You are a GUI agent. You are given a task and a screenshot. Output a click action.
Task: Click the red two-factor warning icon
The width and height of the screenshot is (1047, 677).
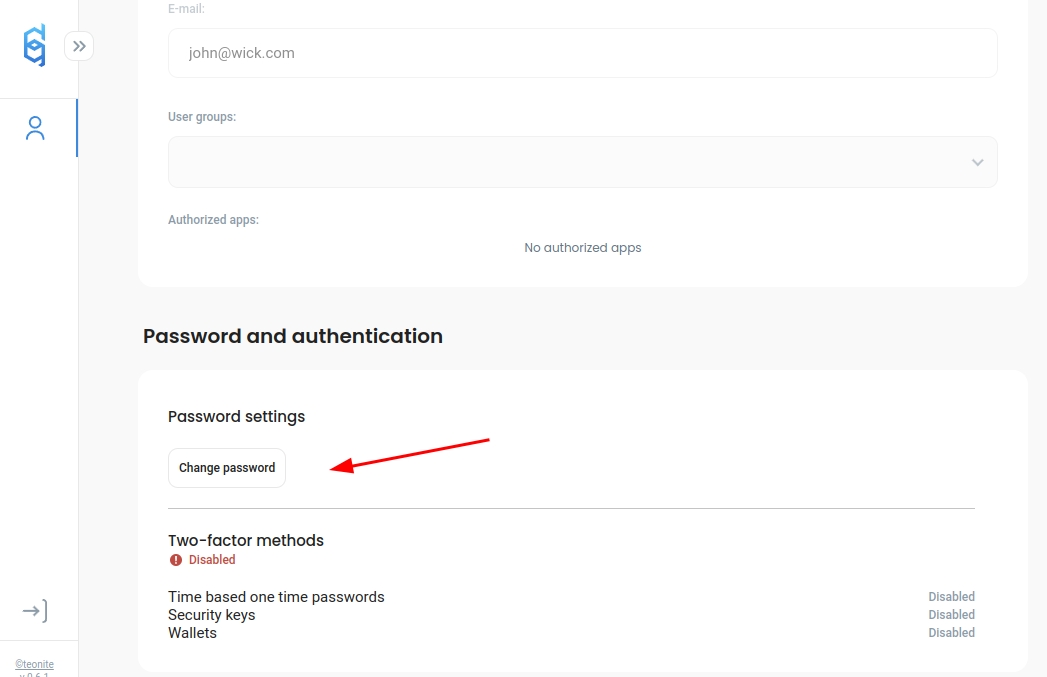176,560
